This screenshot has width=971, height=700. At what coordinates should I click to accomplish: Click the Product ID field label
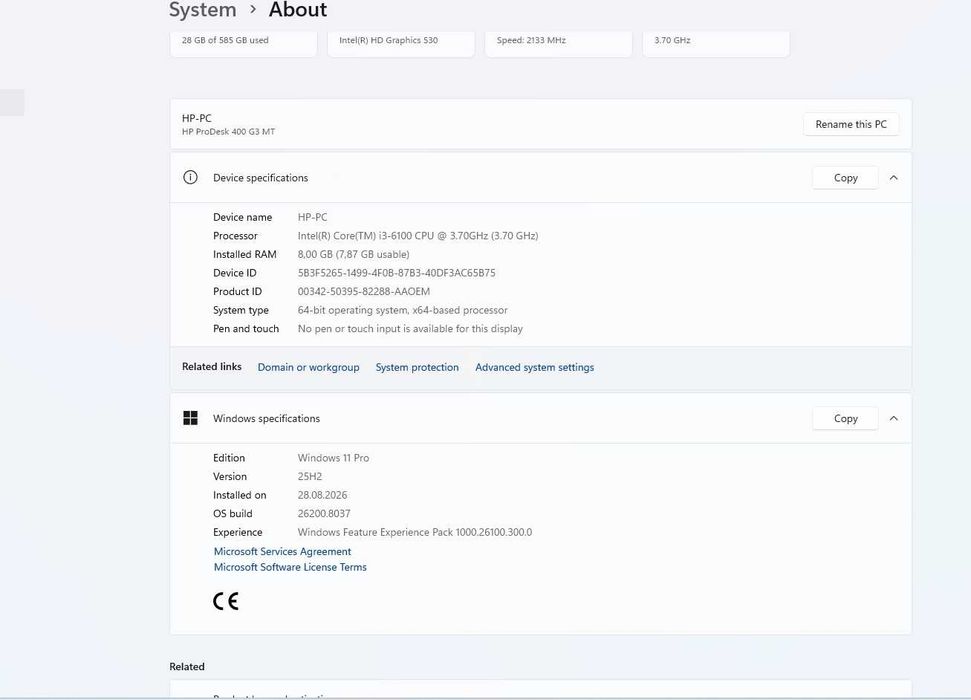tap(237, 291)
